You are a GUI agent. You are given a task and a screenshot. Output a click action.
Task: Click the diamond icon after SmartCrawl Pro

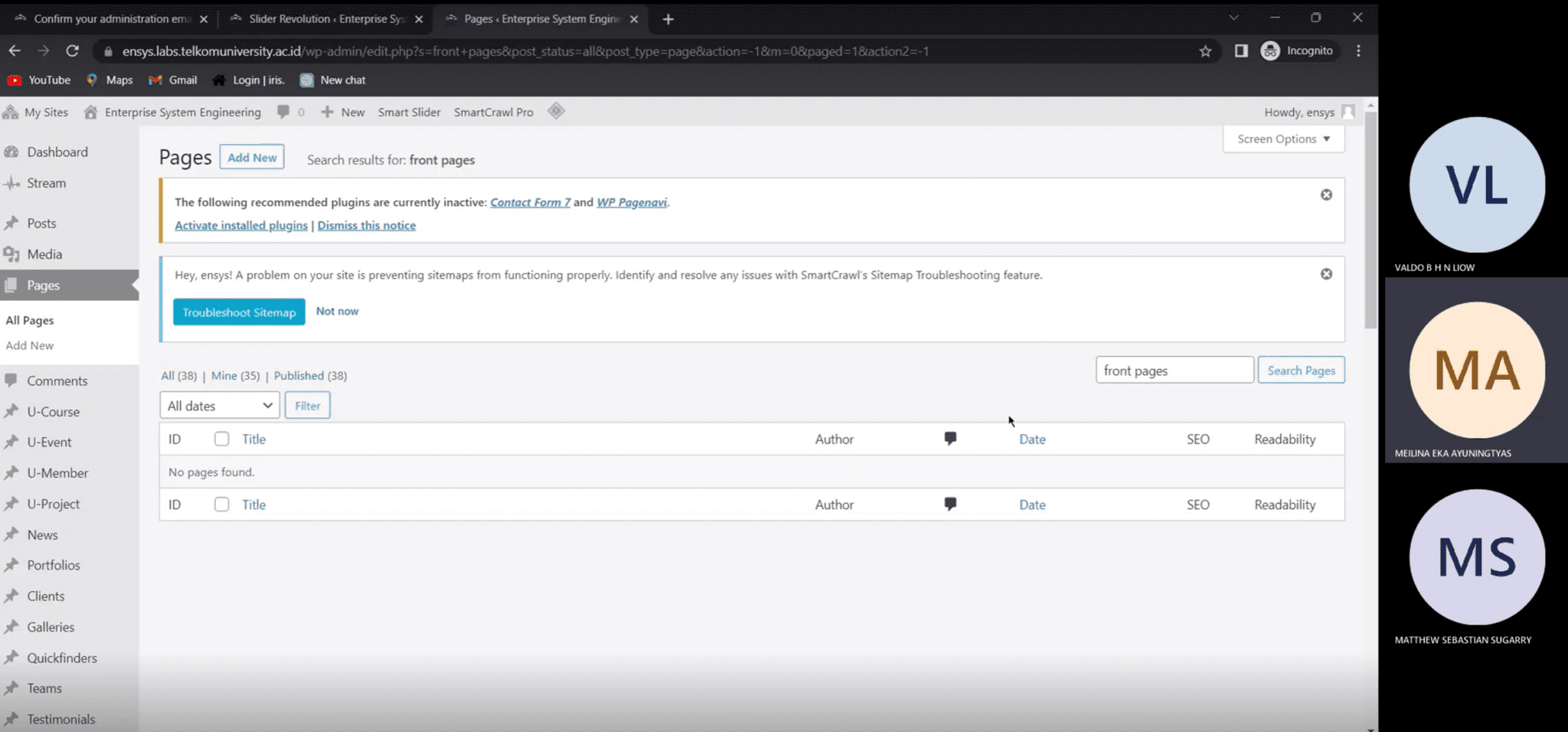(556, 111)
